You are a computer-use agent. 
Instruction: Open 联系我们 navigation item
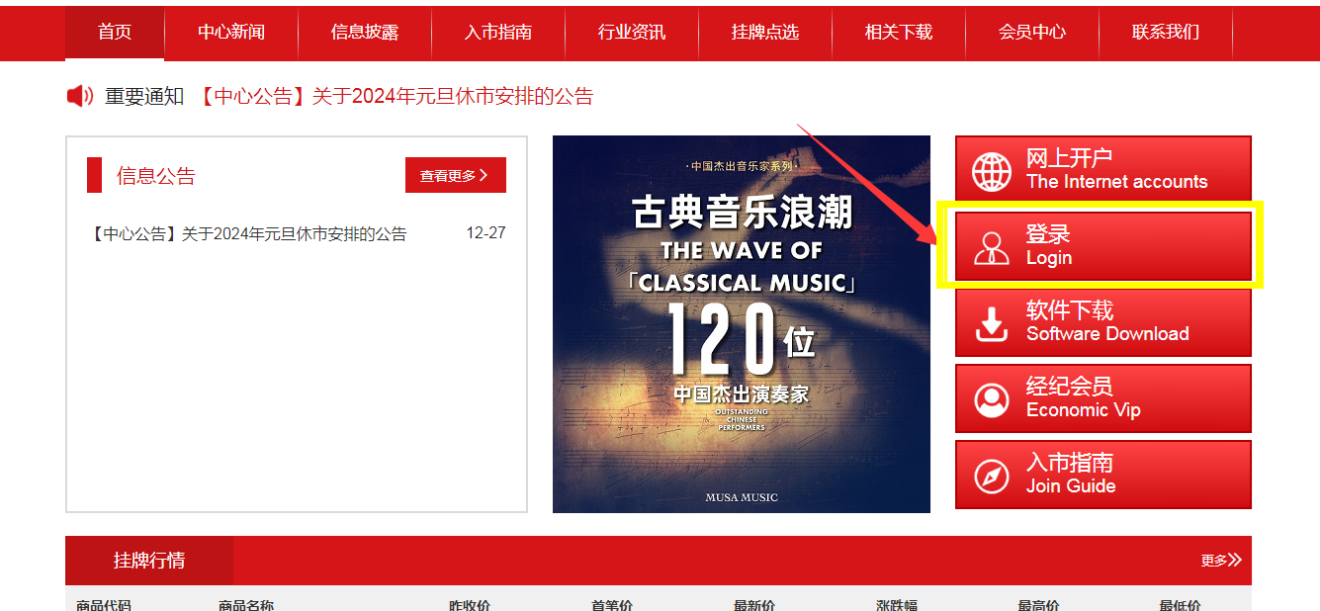[1166, 32]
